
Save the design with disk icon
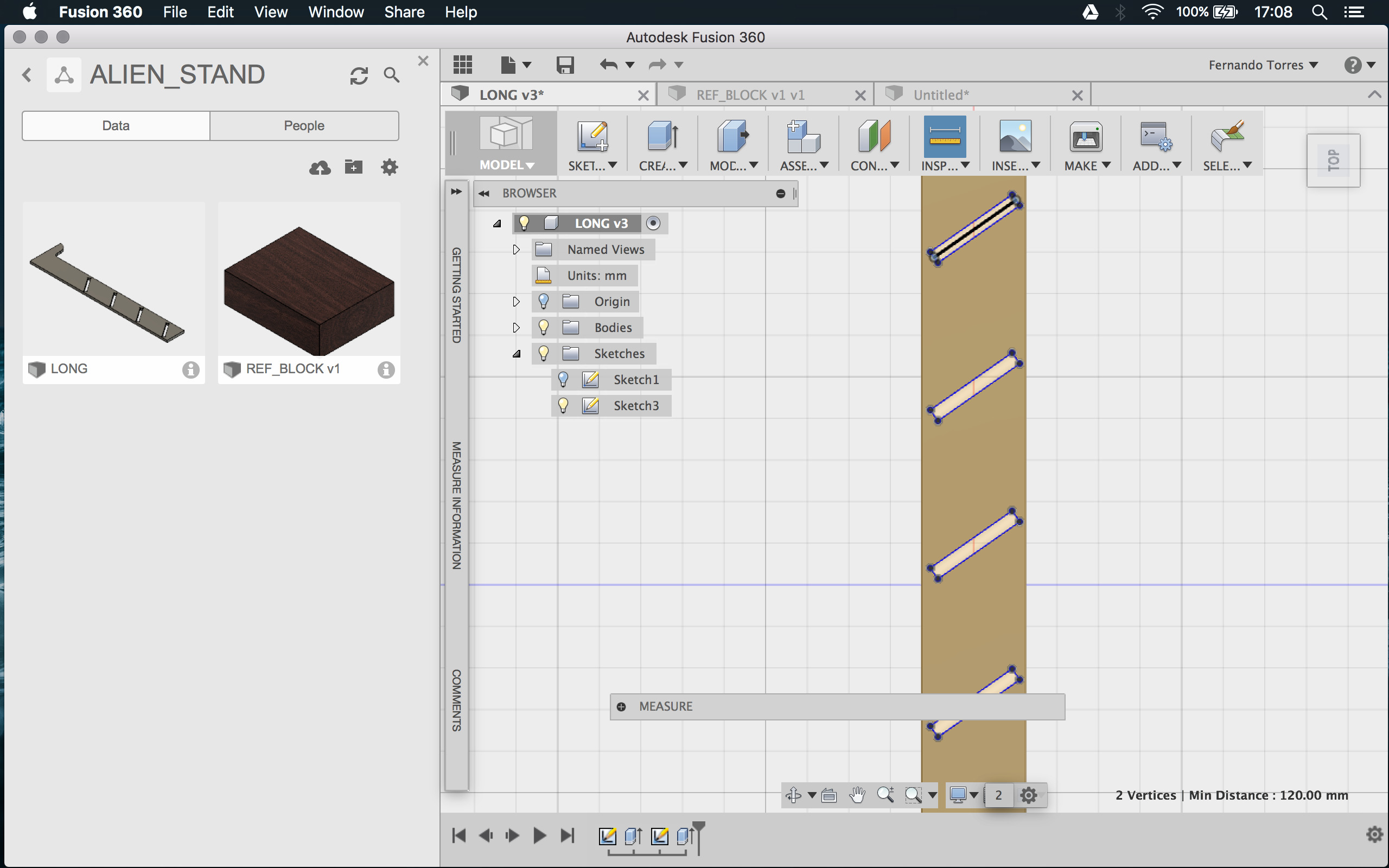[x=565, y=65]
